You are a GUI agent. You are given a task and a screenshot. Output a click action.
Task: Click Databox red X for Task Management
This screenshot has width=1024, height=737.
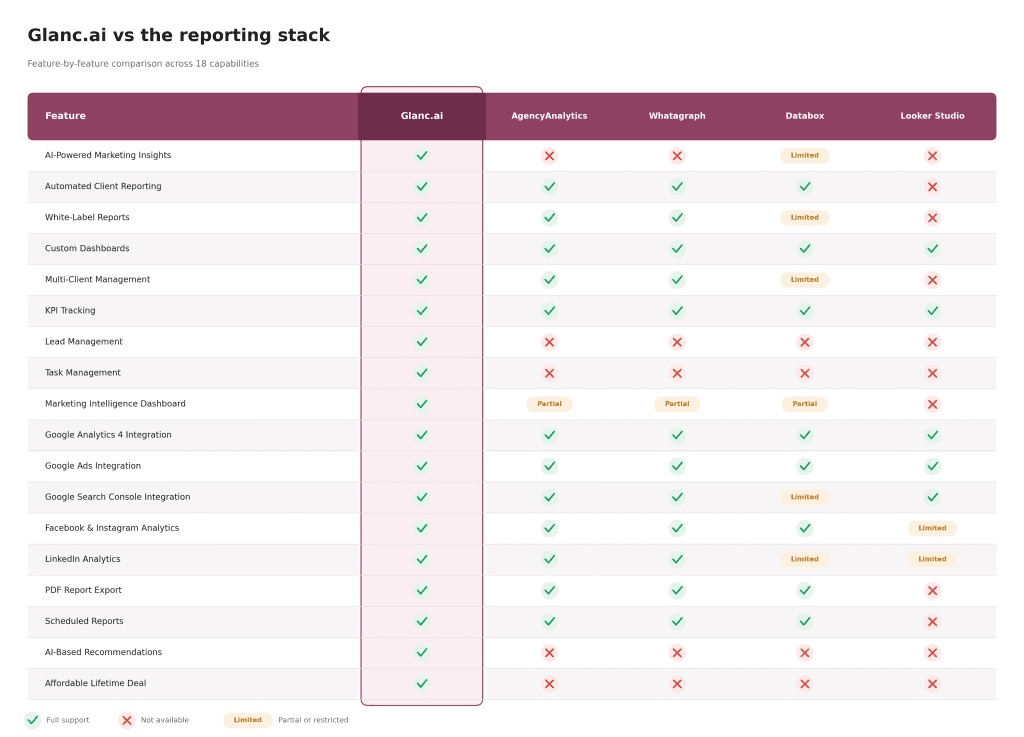[x=805, y=373]
